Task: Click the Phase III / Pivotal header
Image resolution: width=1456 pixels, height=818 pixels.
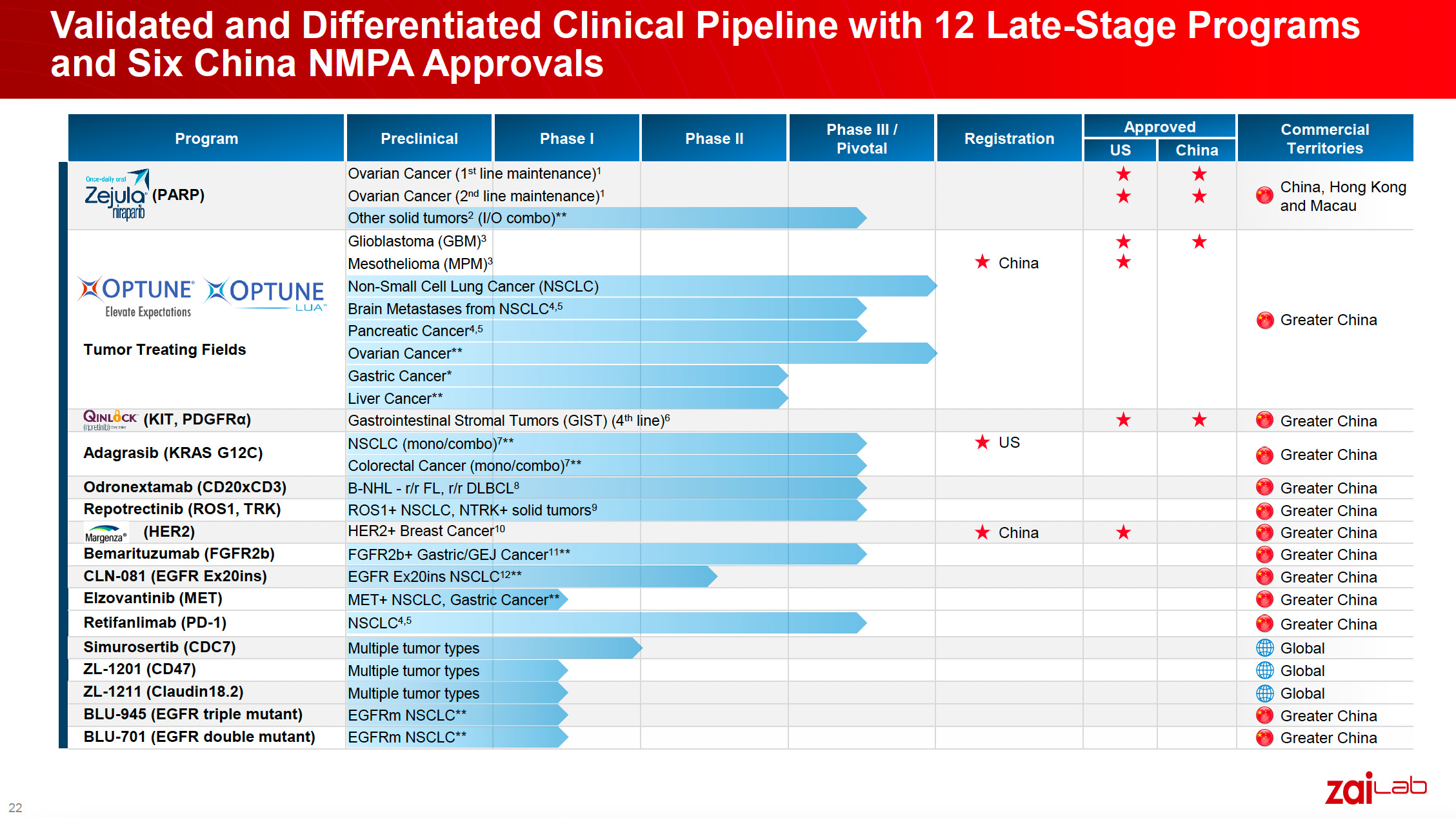Action: (x=861, y=139)
